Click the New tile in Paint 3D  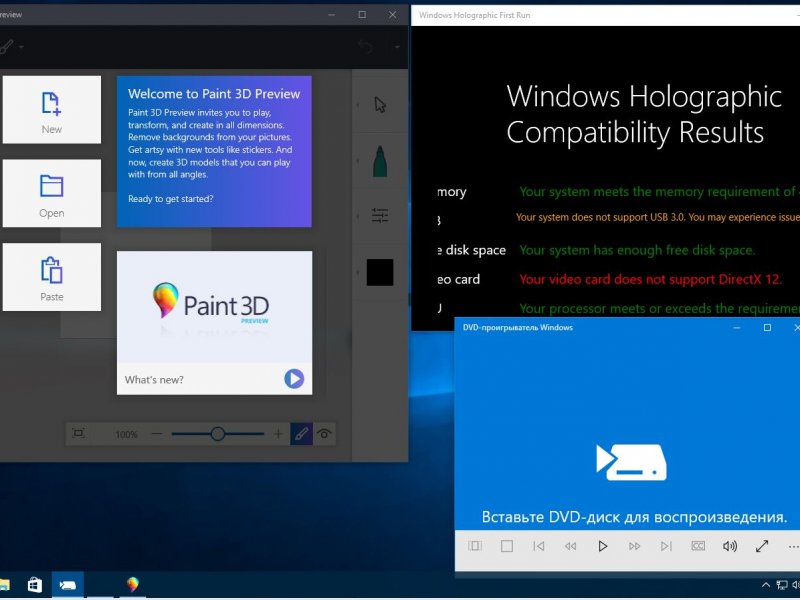52,110
